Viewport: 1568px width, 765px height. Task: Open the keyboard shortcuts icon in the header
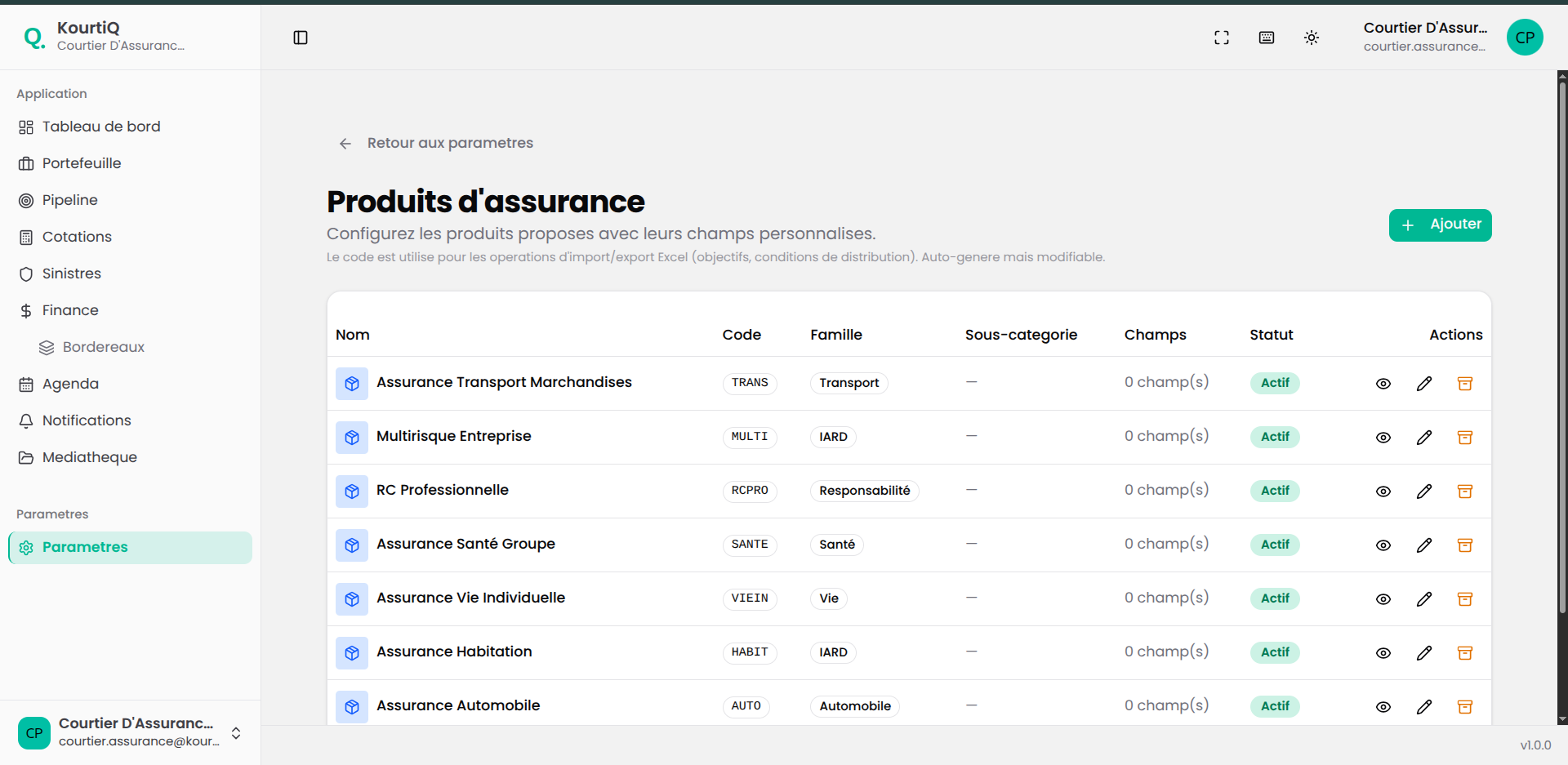[1266, 38]
